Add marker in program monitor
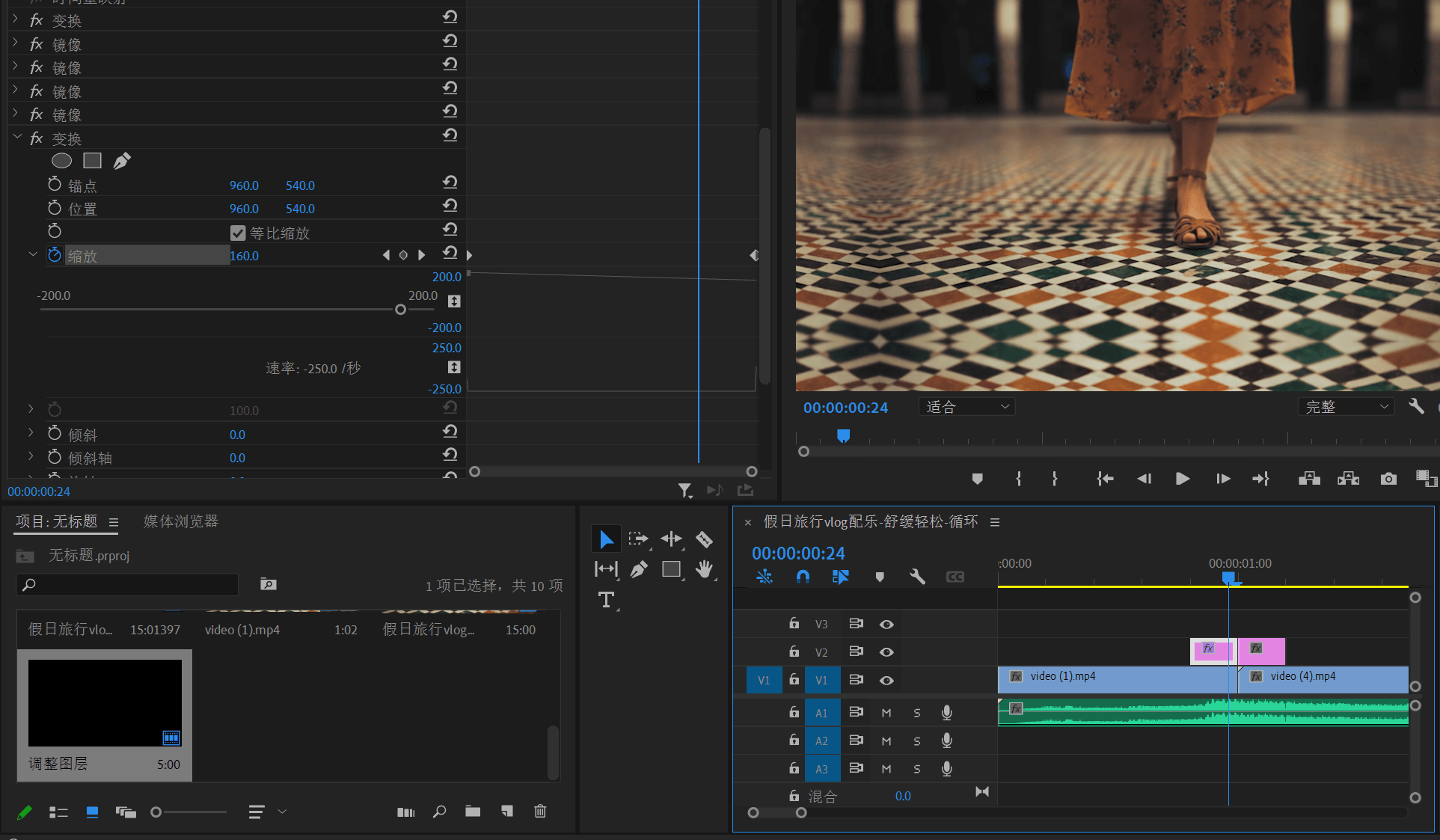Viewport: 1440px width, 840px height. point(977,479)
